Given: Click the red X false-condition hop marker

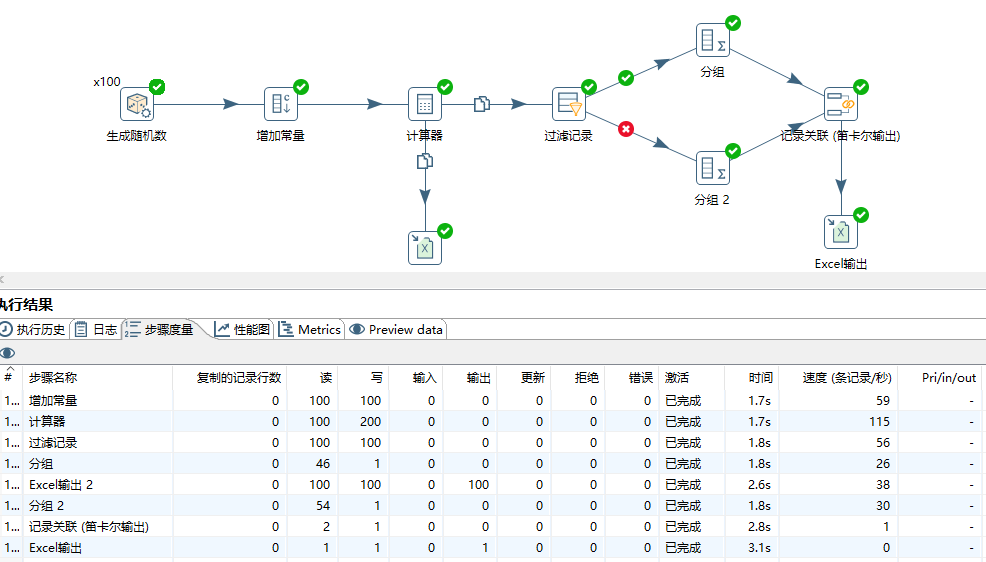Looking at the screenshot, I should coord(626,129).
